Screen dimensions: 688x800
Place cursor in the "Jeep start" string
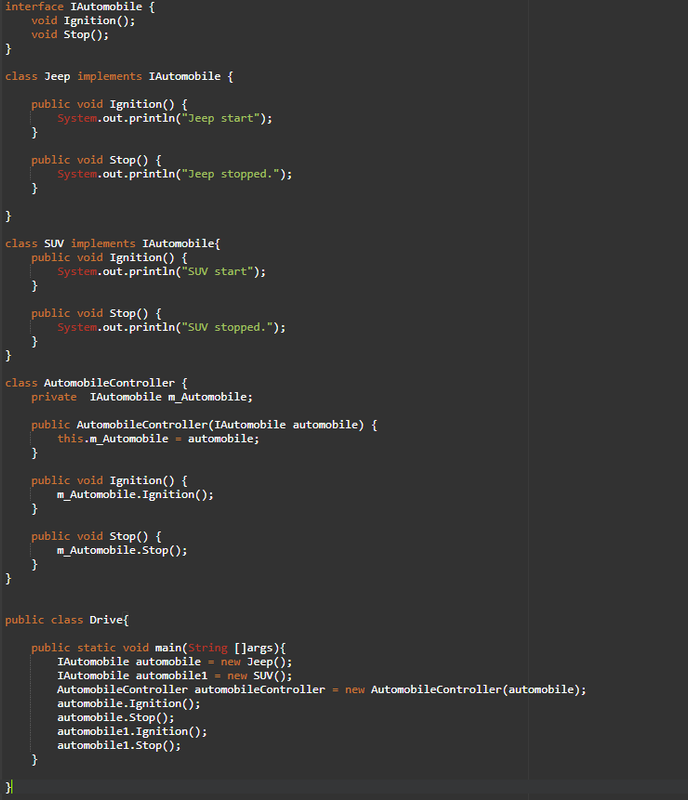click(221, 118)
